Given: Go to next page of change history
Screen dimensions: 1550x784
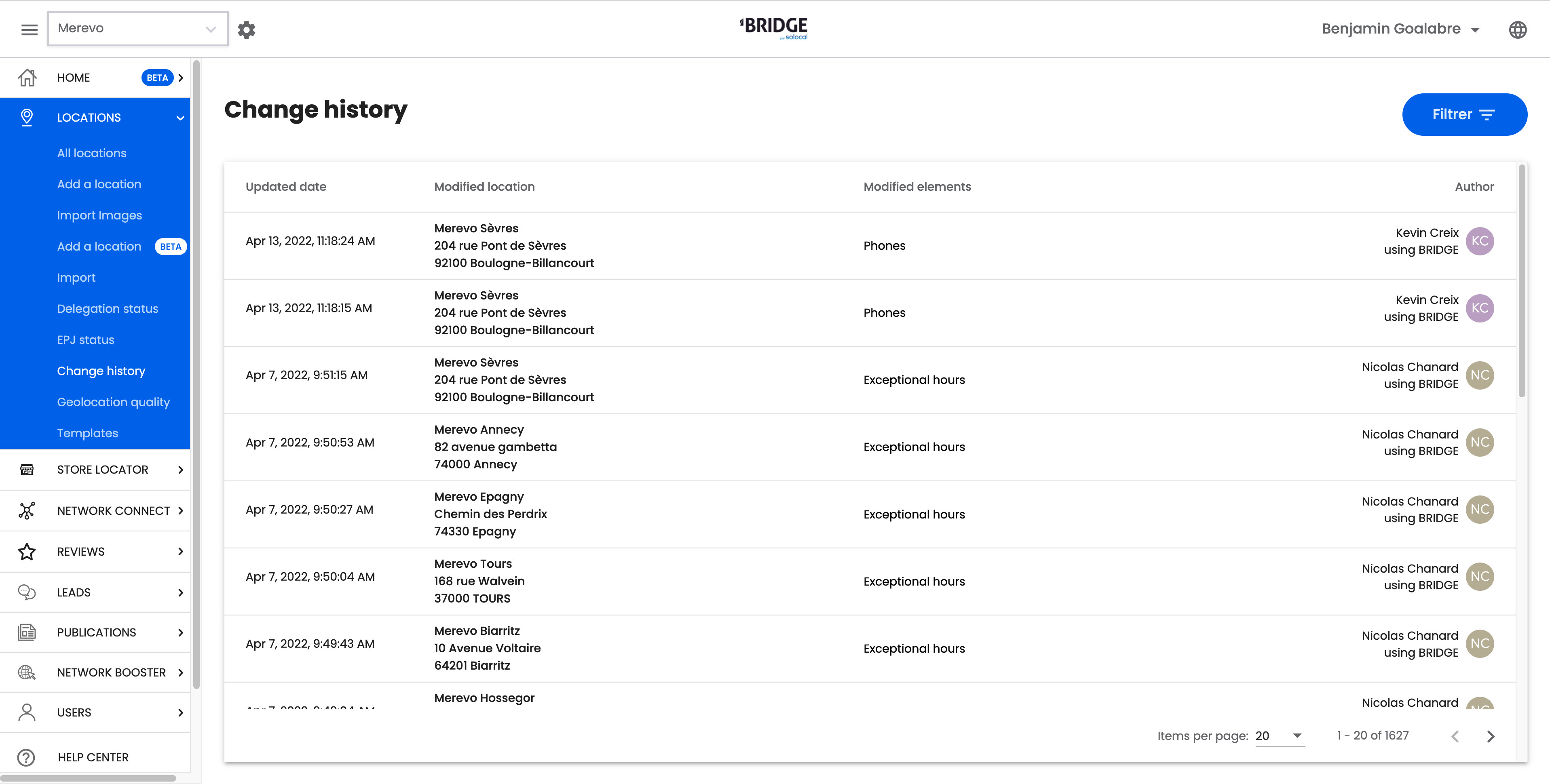Looking at the screenshot, I should (x=1491, y=736).
